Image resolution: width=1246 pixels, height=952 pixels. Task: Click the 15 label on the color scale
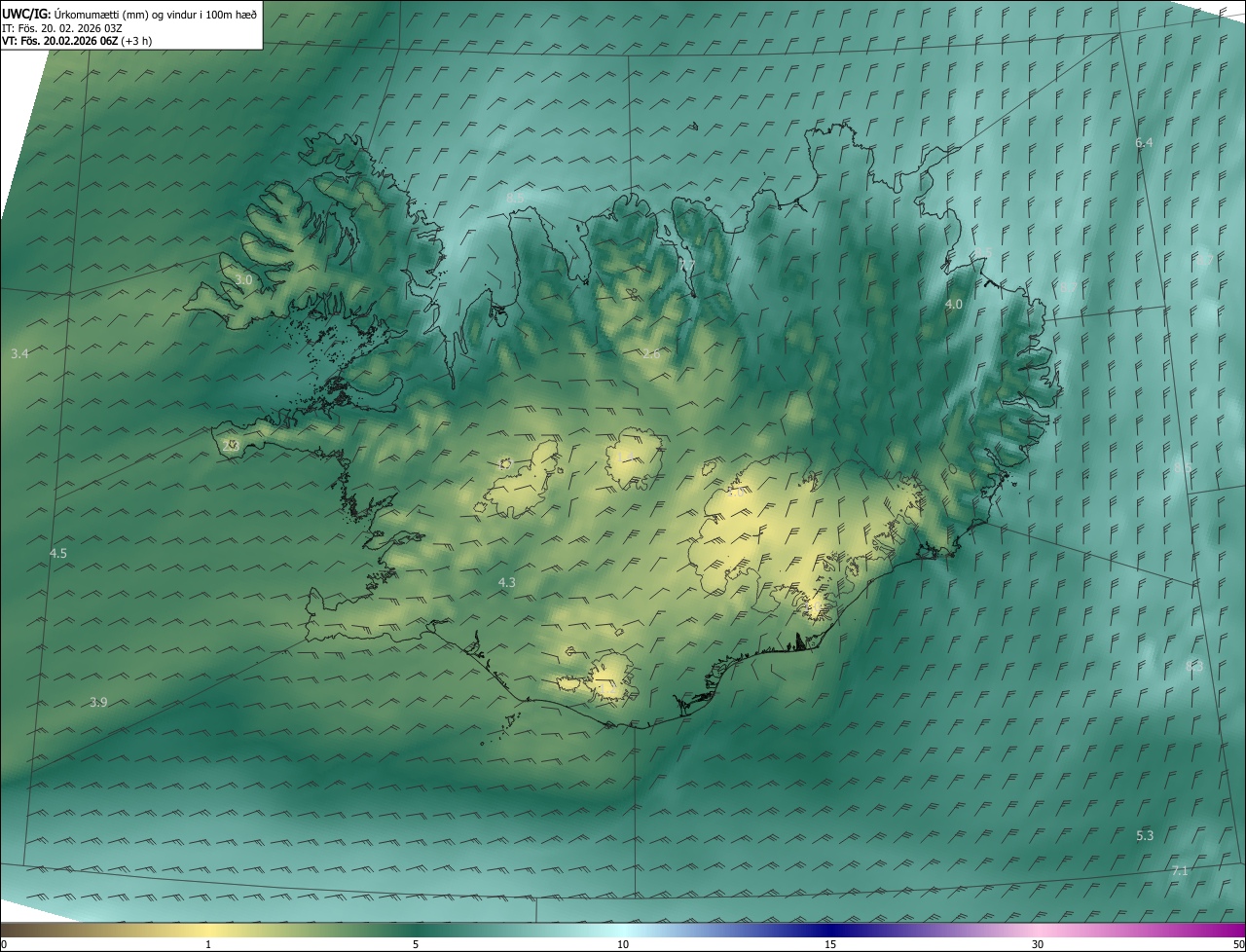click(x=830, y=944)
